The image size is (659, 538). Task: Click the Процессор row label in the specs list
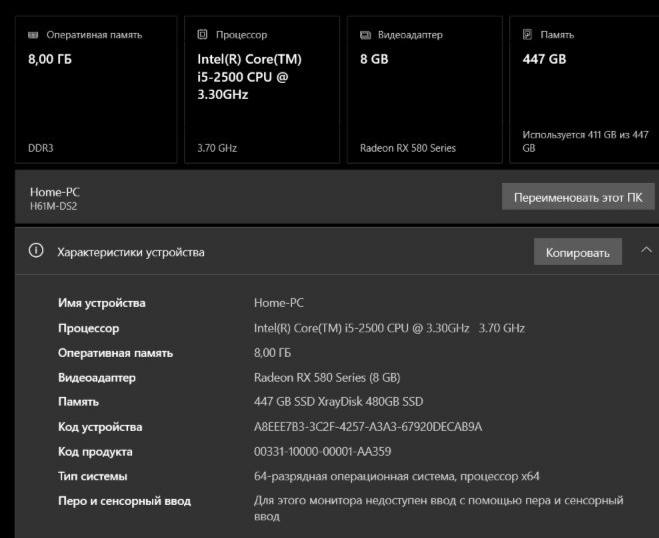tap(88, 328)
